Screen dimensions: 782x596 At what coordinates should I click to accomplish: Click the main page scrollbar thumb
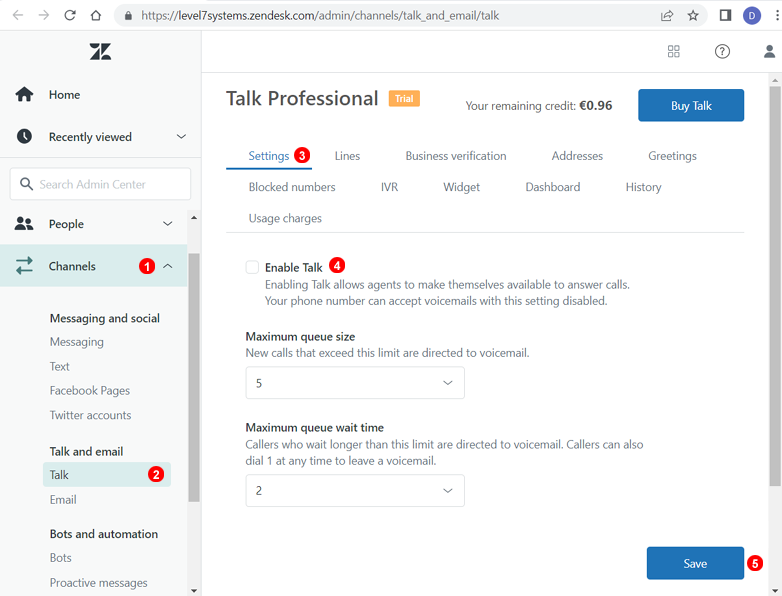[x=775, y=286]
